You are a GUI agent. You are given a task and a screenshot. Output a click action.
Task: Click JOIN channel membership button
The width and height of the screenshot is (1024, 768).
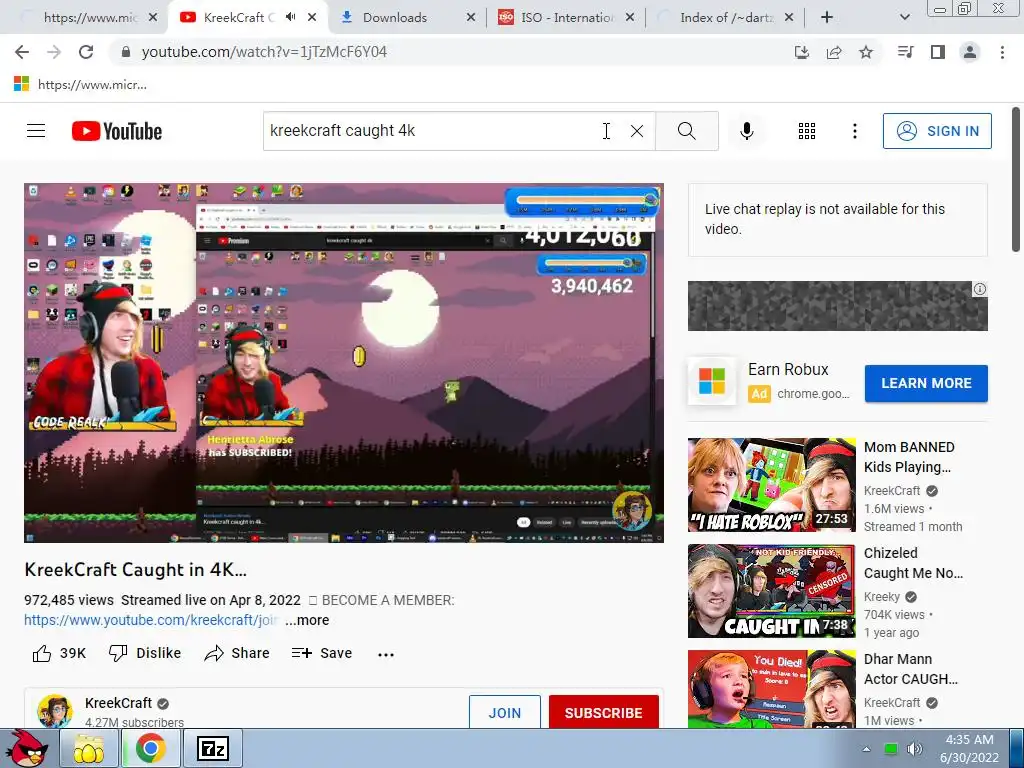tap(505, 712)
